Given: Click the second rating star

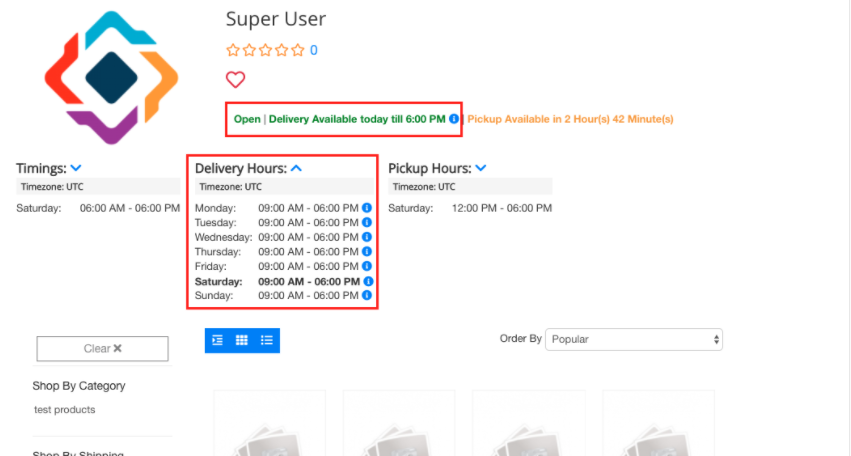Looking at the screenshot, I should (x=249, y=50).
